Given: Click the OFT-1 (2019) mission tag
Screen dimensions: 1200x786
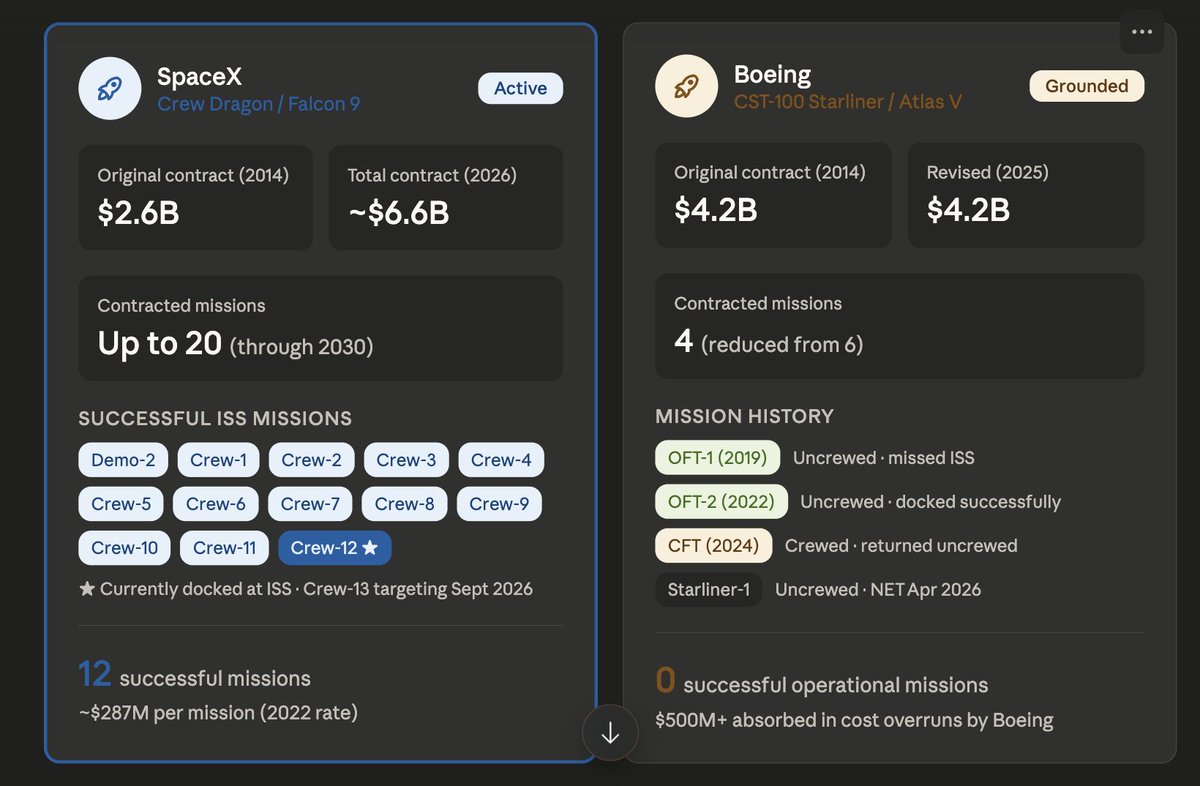Looking at the screenshot, I should pyautogui.click(x=717, y=458).
